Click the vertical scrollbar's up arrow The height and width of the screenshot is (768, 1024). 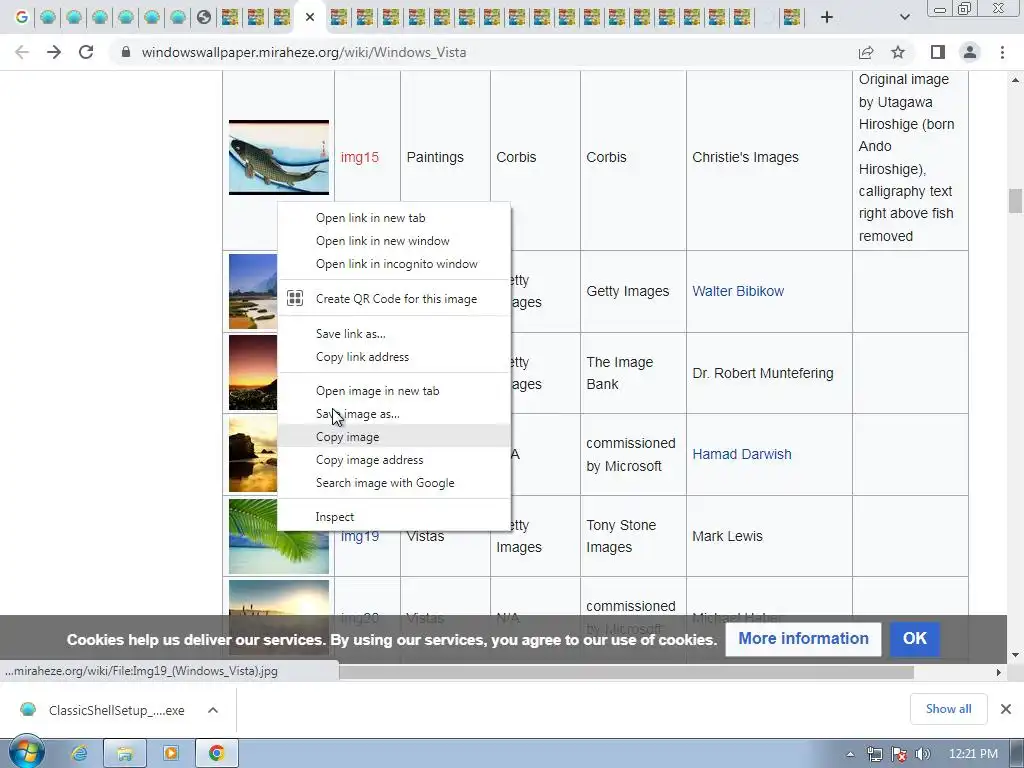coord(1015,80)
